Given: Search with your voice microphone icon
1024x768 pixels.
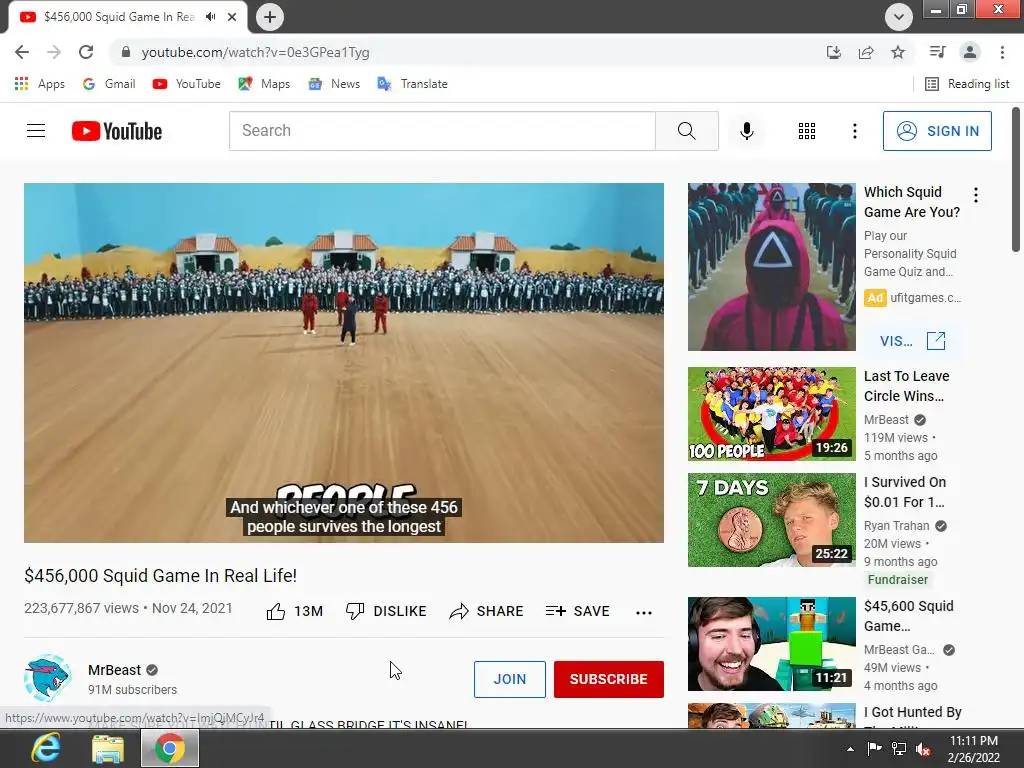Looking at the screenshot, I should (x=746, y=131).
